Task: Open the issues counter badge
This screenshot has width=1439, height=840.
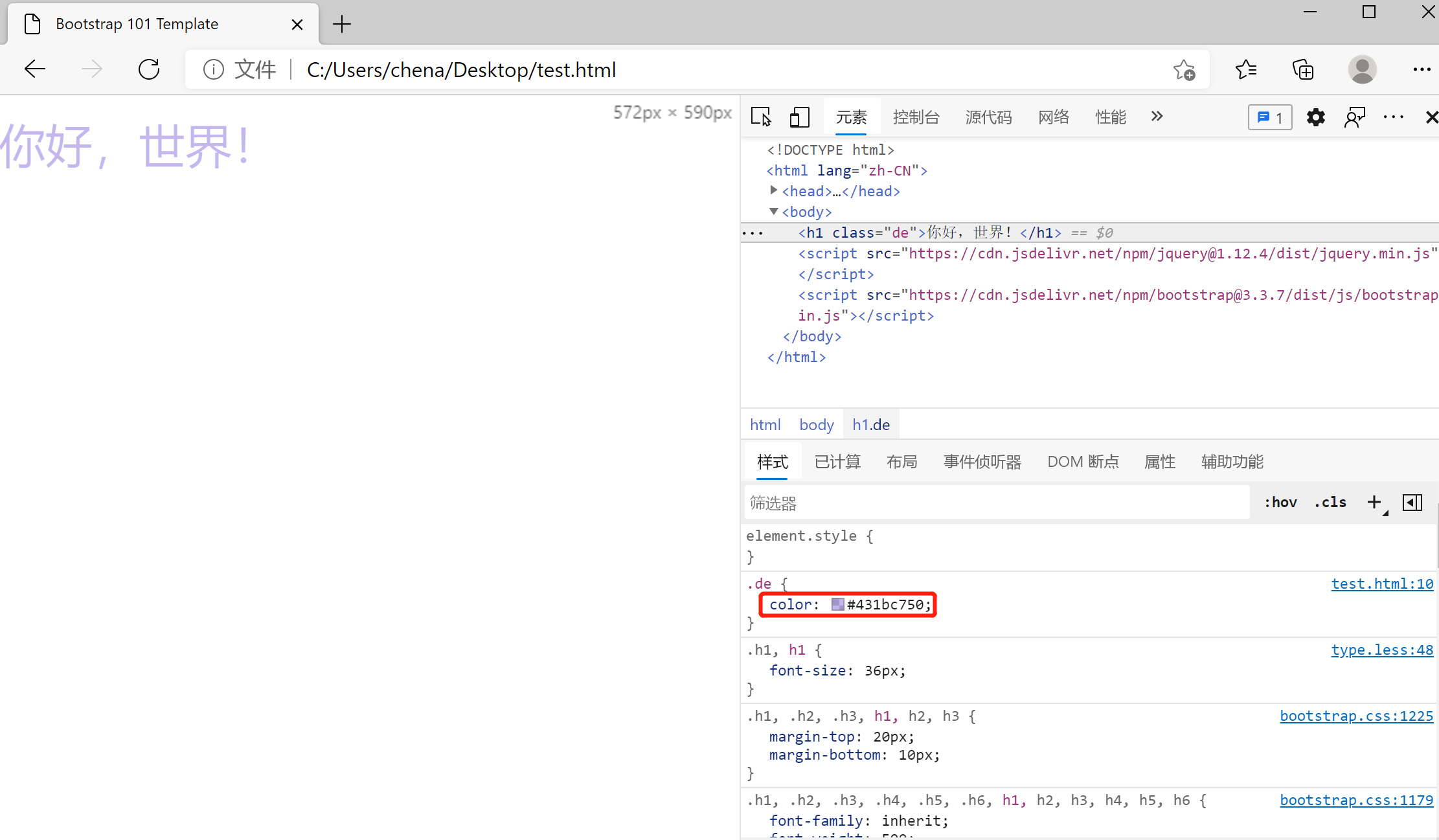Action: 1269,117
